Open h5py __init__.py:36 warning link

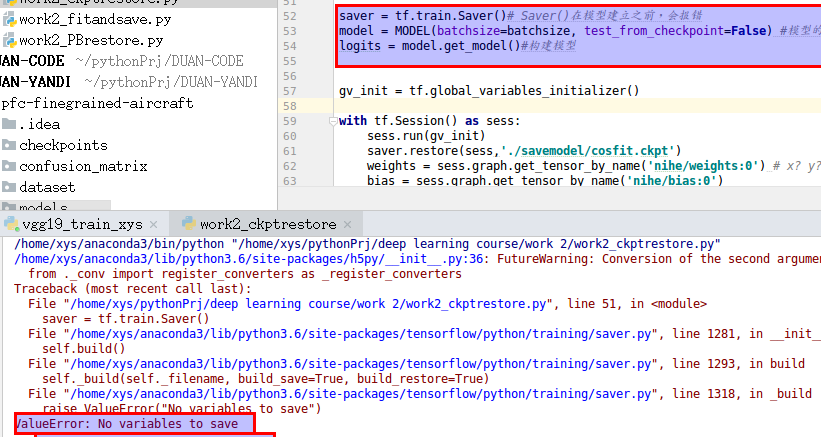(251, 259)
